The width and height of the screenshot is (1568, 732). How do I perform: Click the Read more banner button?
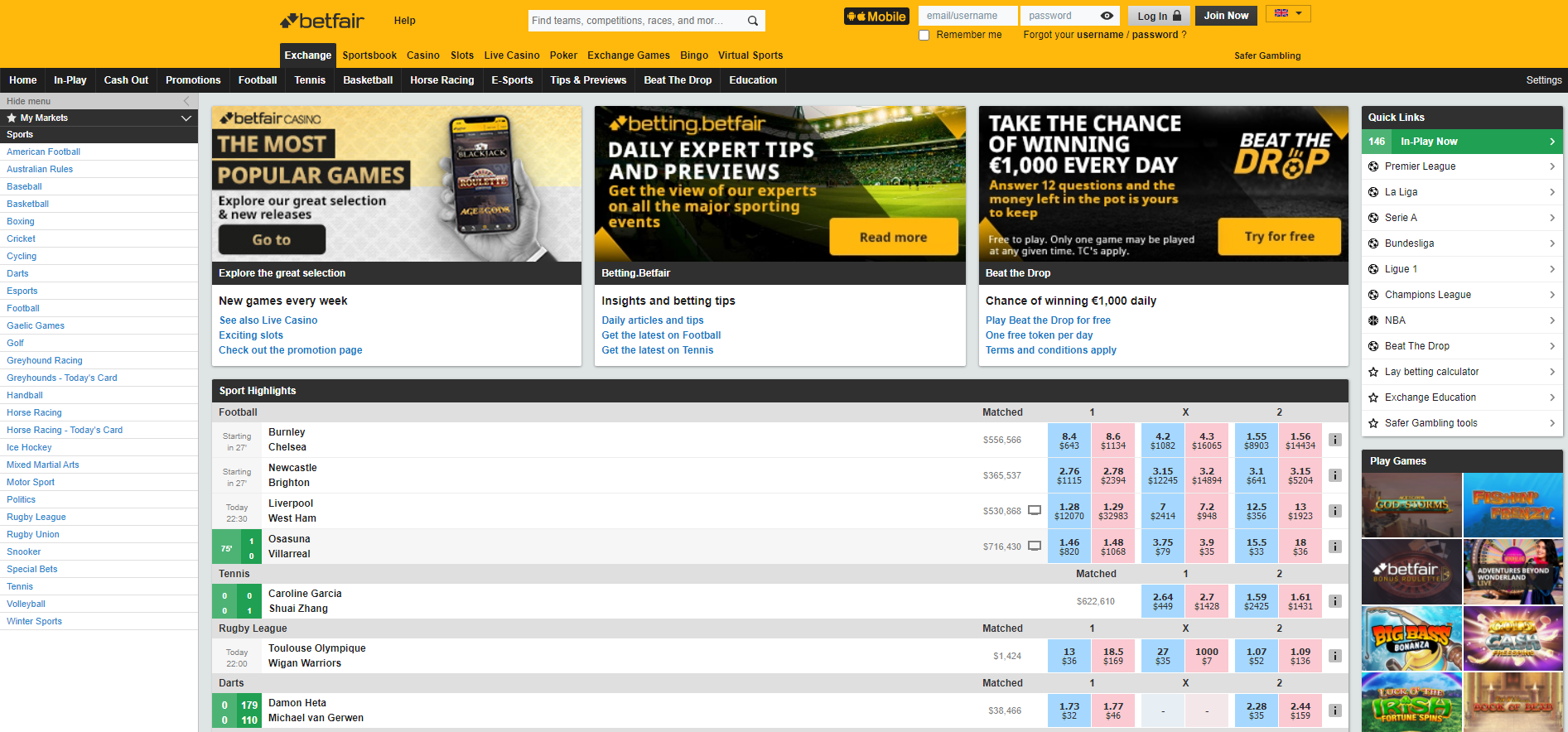894,237
